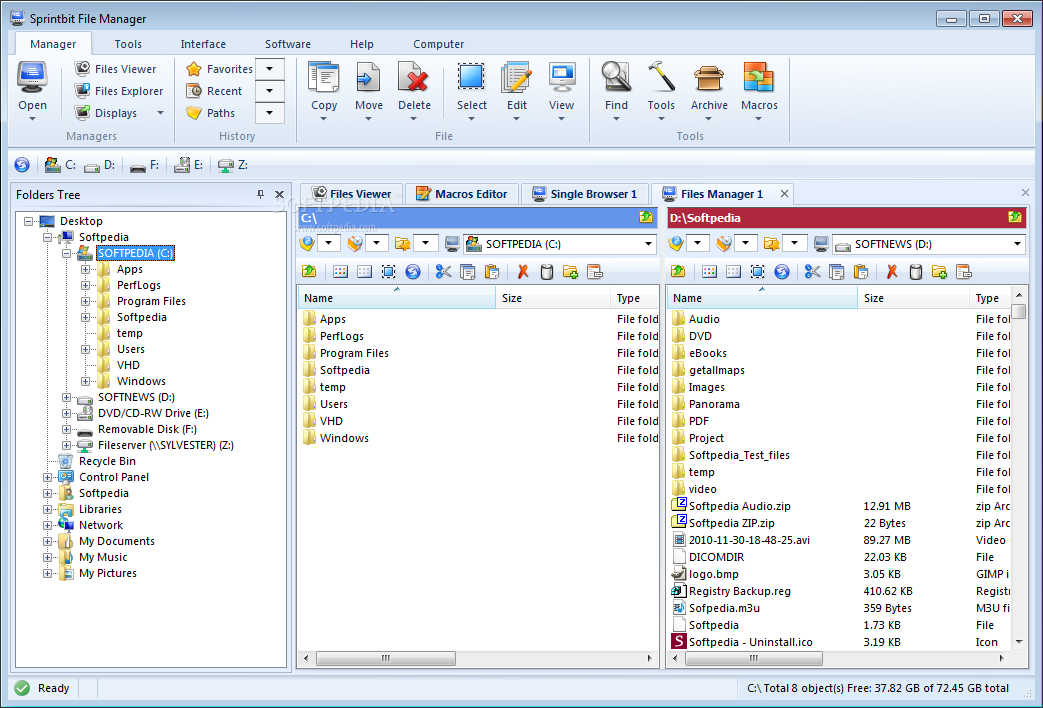1043x708 pixels.
Task: Select Registry Backup.reg file
Action: (739, 591)
